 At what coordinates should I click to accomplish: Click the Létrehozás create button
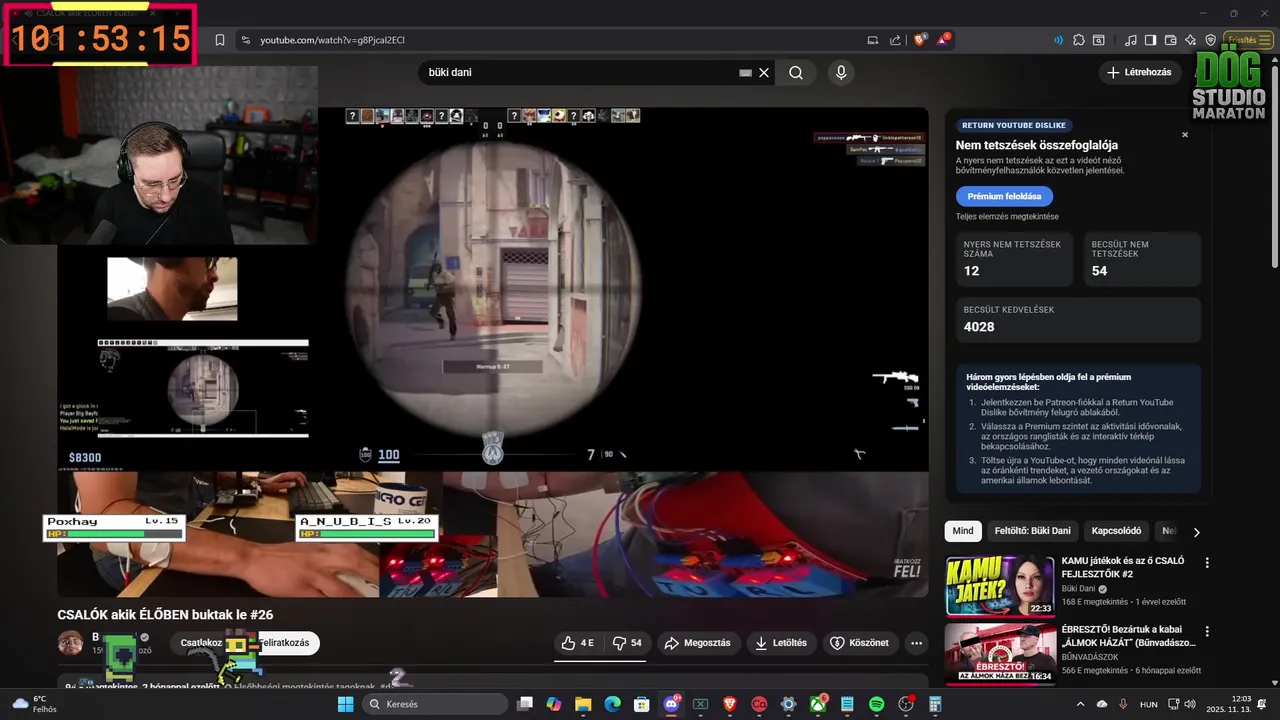click(1139, 72)
